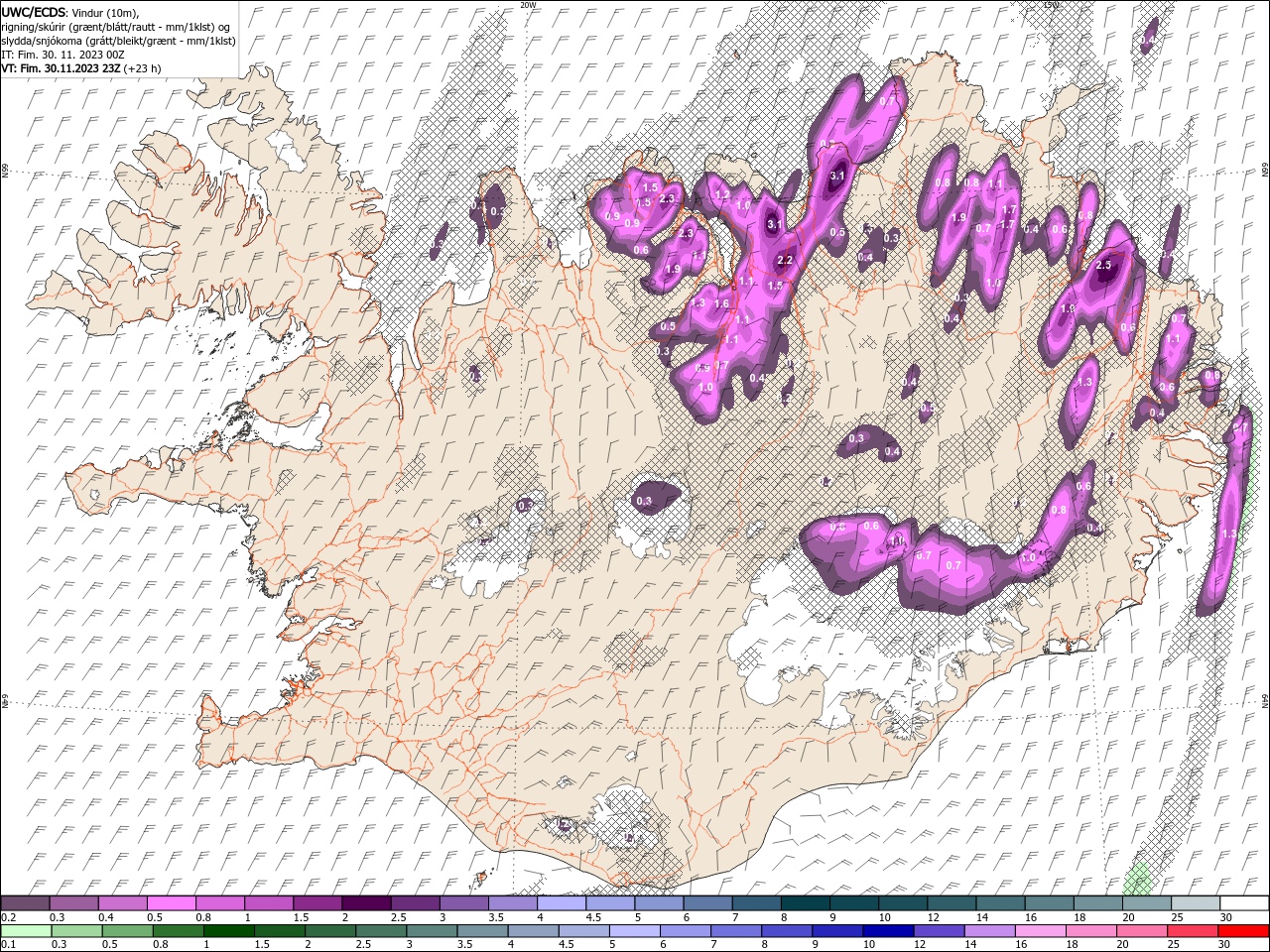Select the white swatch labeled 30 in snow legend
Screen dimensions: 1270x952
click(x=1244, y=903)
